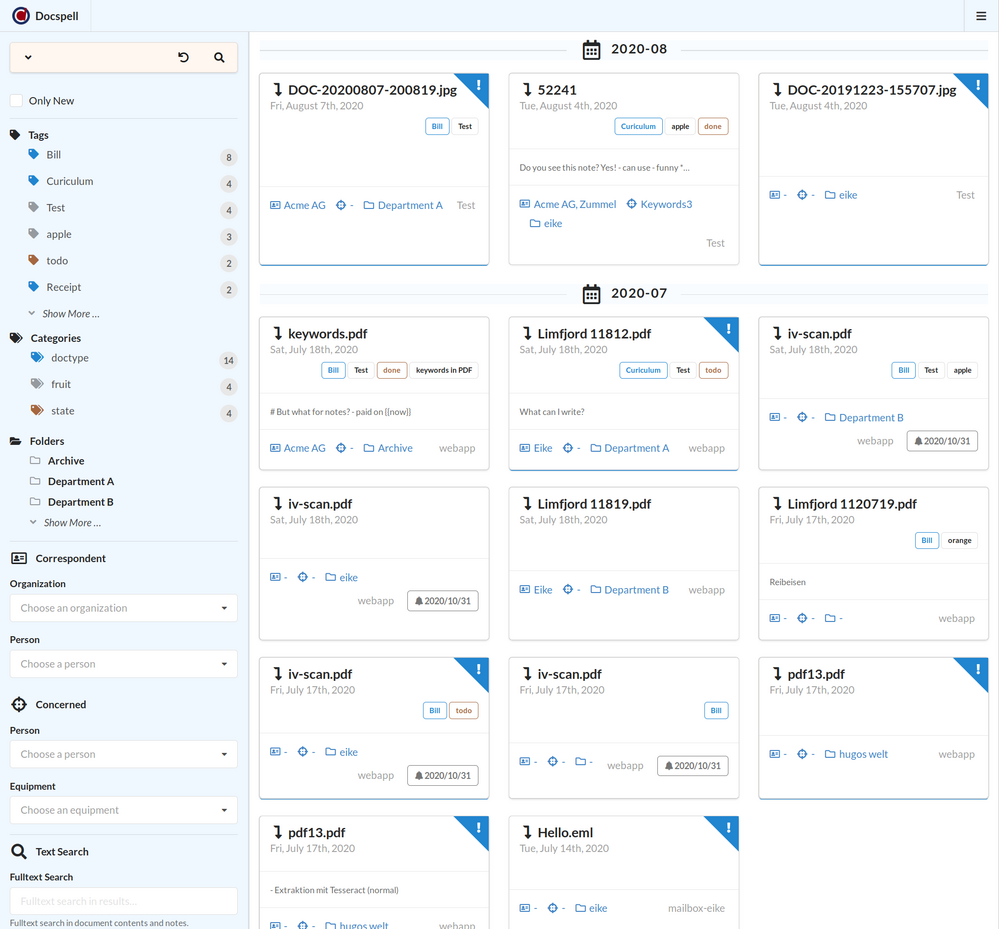
Task: Click the Fulltext Search input field
Action: click(x=123, y=901)
